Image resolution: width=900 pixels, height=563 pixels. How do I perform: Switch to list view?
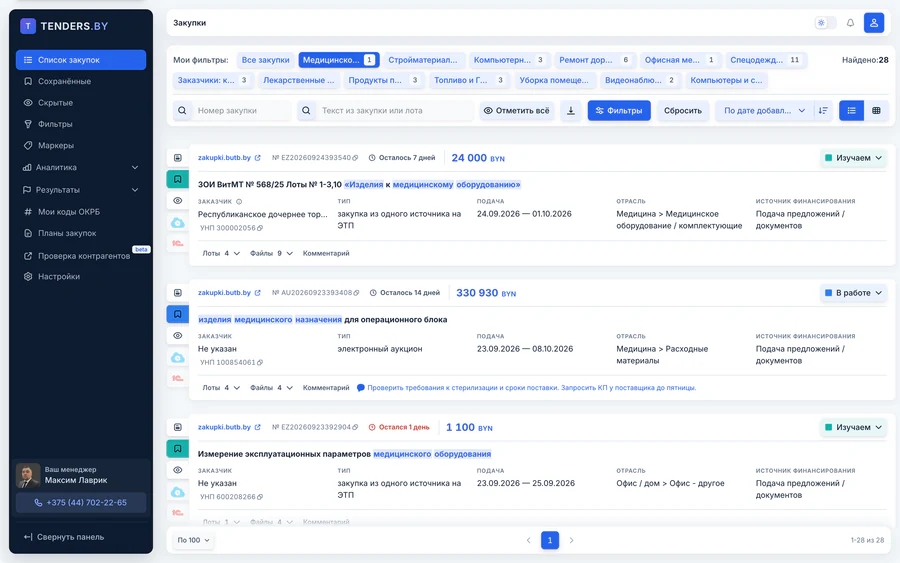click(851, 111)
